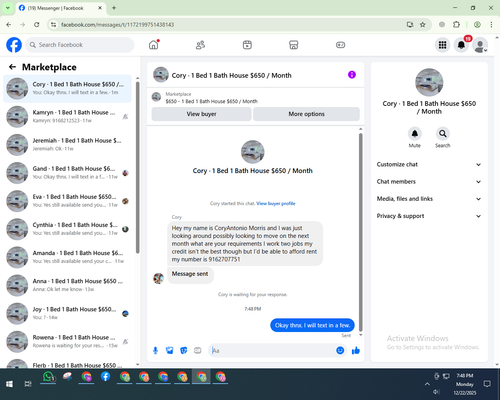Open the Windows action center icon
Image resolution: width=500 pixels, height=400 pixels.
click(487, 384)
